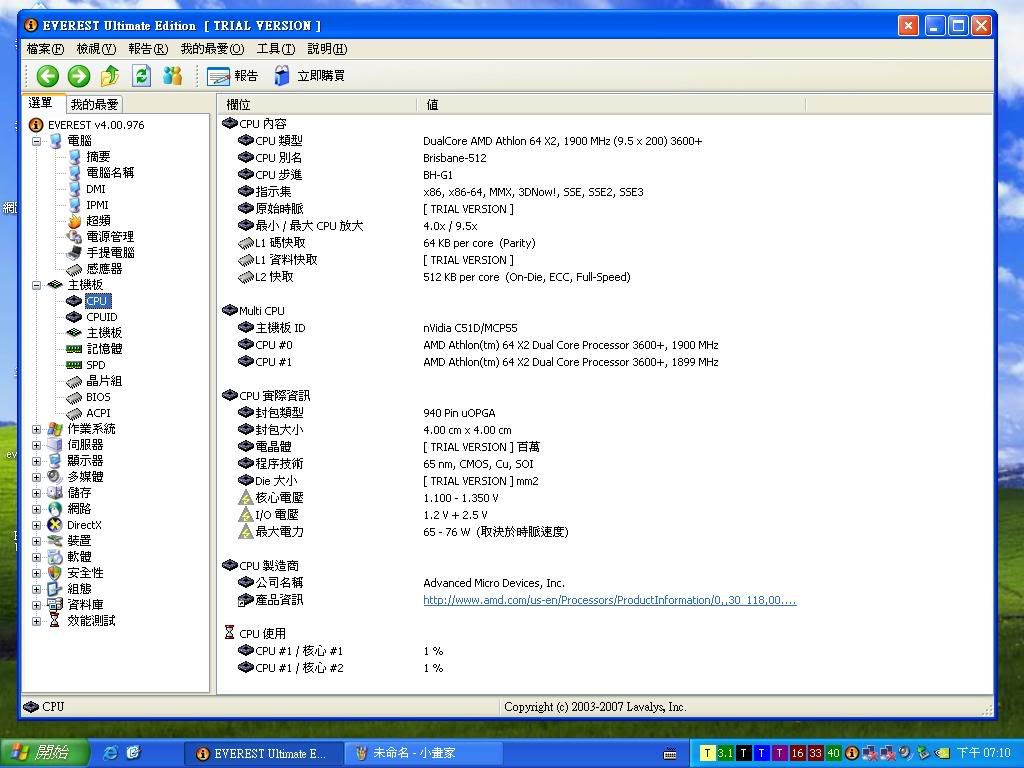Click the green Back arrow icon

coord(48,76)
